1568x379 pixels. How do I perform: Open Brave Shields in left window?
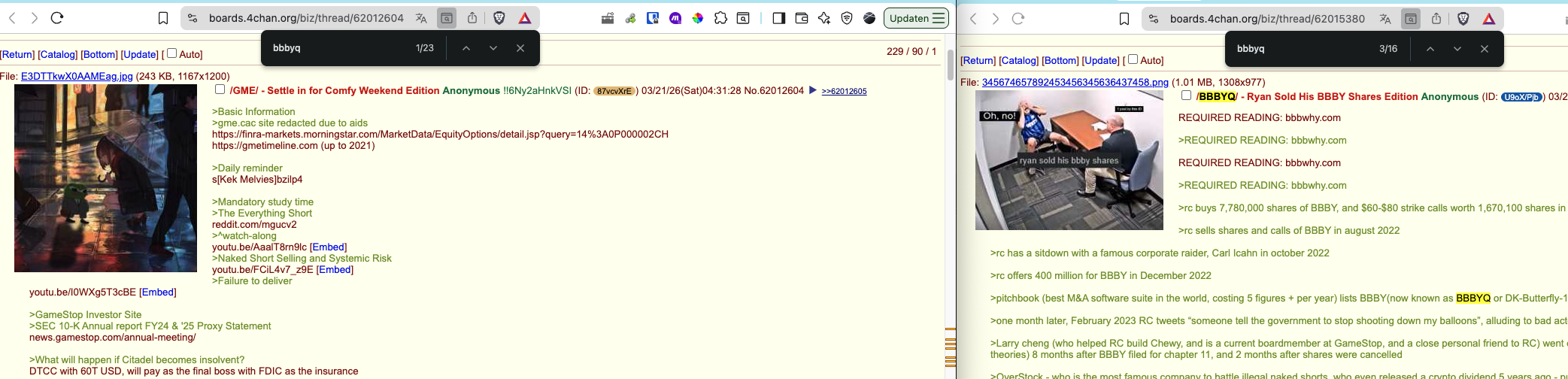pos(499,18)
